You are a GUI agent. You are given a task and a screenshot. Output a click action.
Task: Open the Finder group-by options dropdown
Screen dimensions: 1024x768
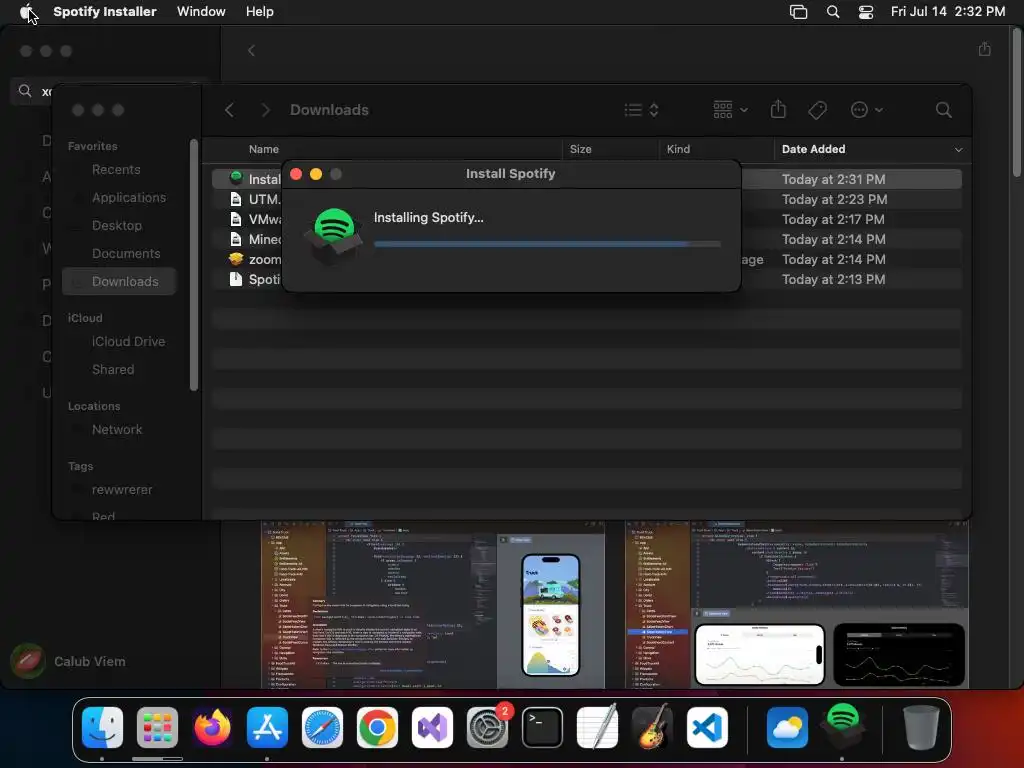click(730, 110)
